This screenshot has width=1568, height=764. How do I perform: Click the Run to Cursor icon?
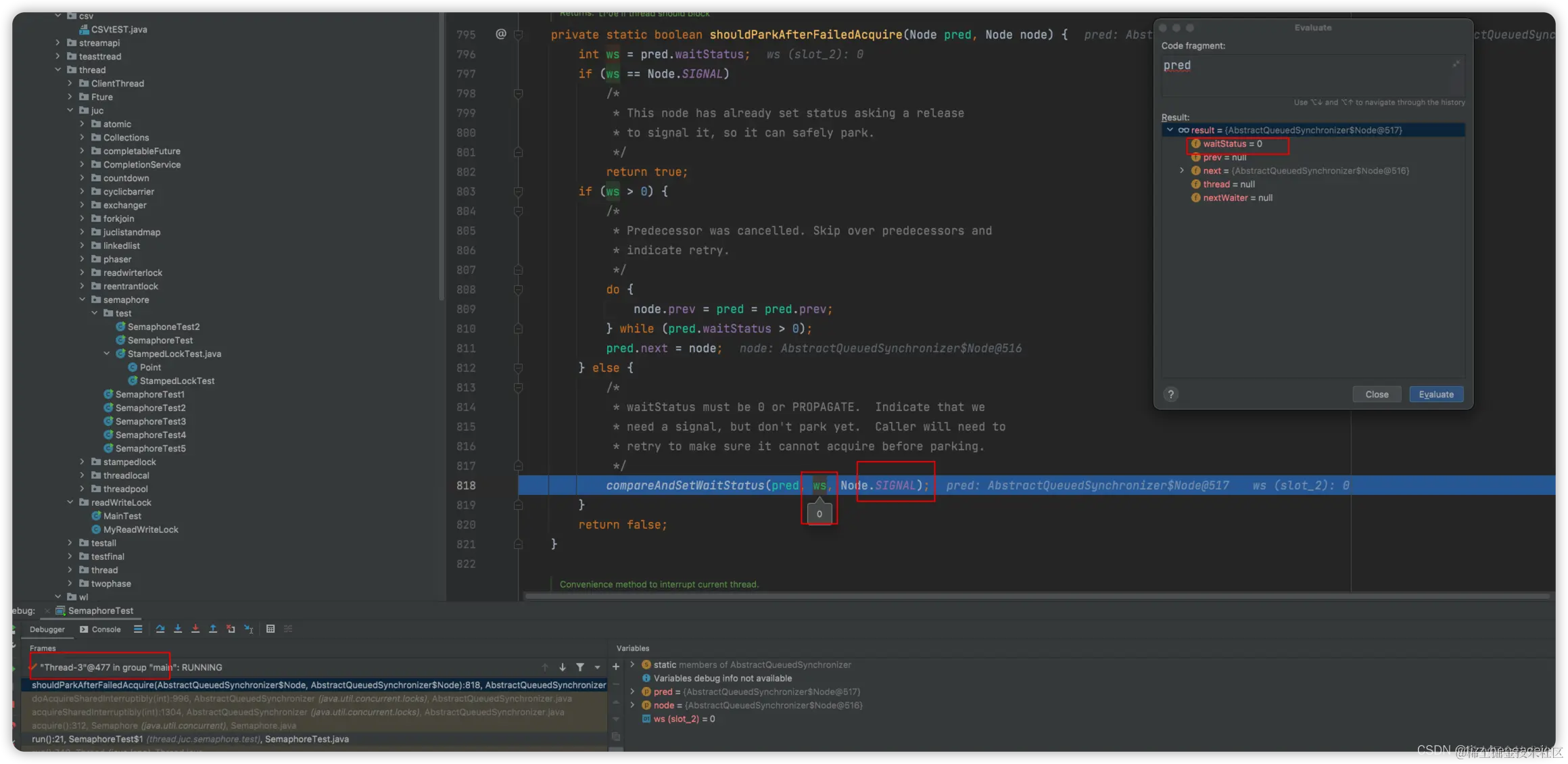tap(249, 629)
